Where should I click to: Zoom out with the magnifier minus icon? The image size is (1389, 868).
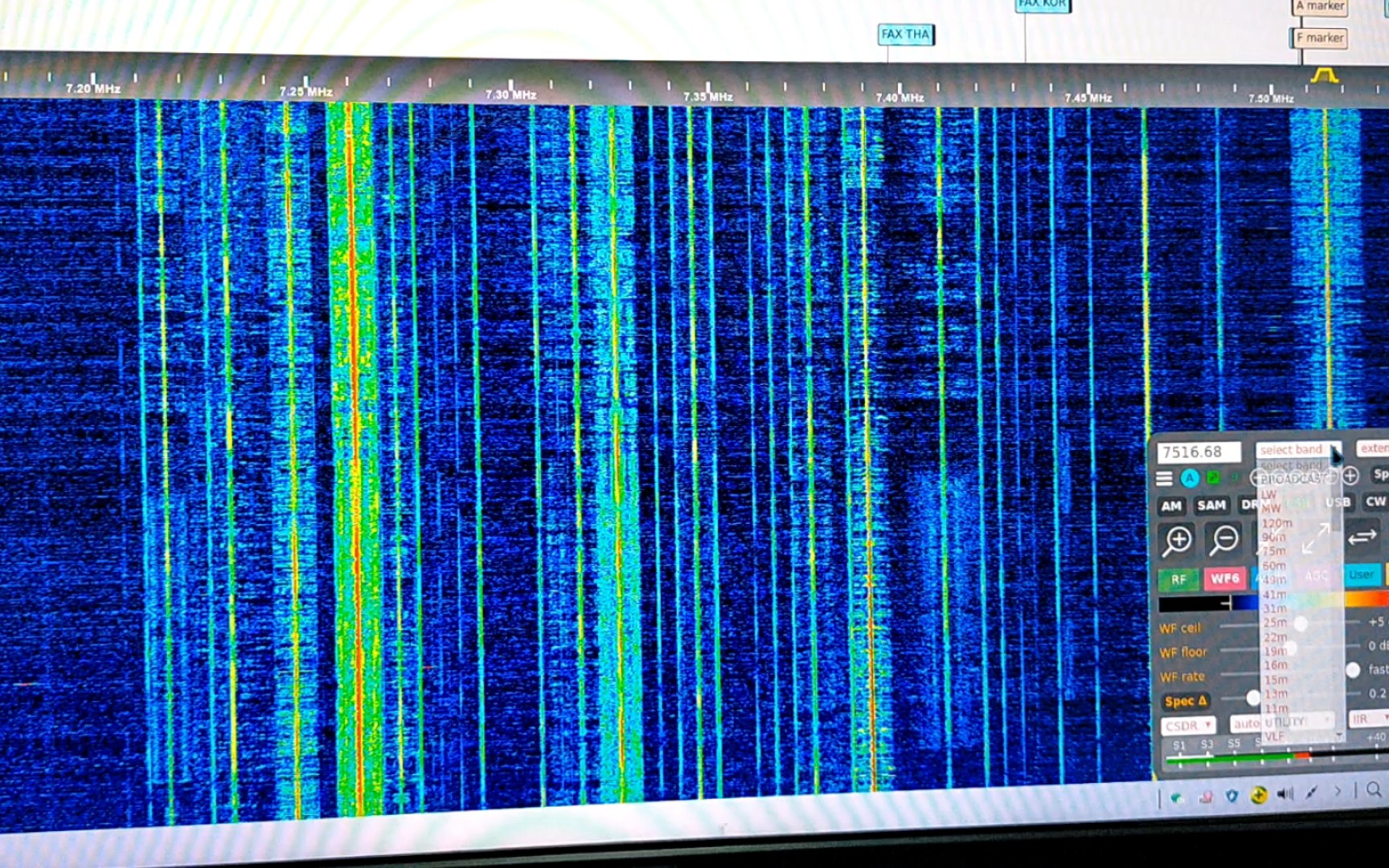1224,539
